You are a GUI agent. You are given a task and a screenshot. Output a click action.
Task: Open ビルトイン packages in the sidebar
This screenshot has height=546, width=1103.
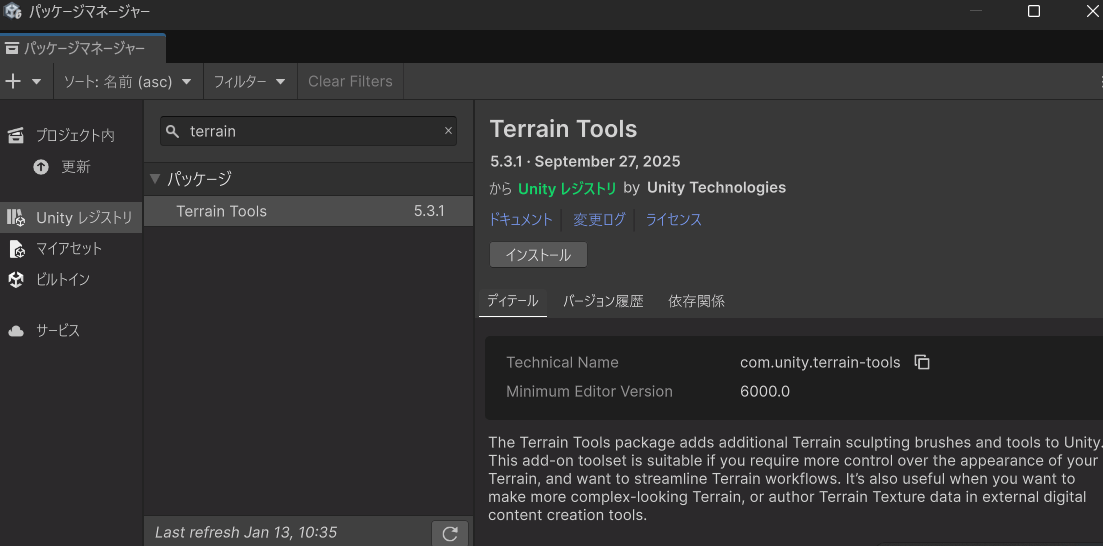[62, 279]
